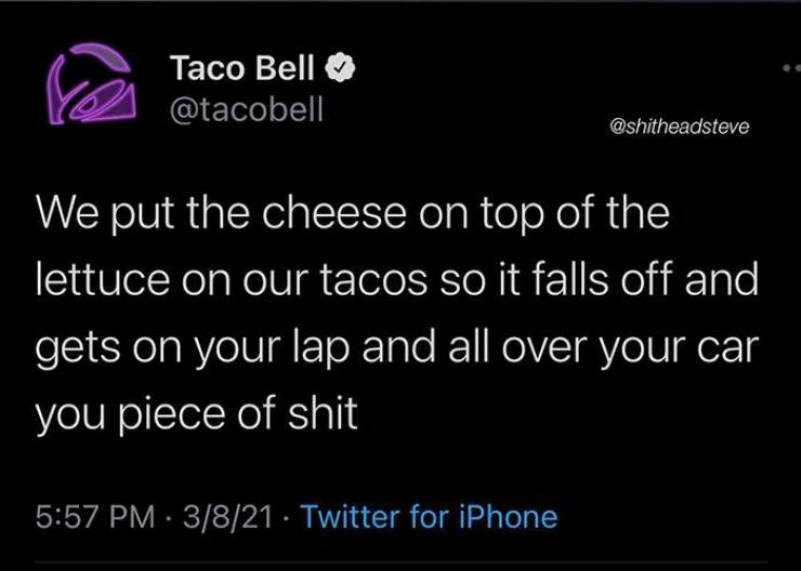The height and width of the screenshot is (571, 801).
Task: Click the @shitheadsteve watermark
Action: coord(679,126)
